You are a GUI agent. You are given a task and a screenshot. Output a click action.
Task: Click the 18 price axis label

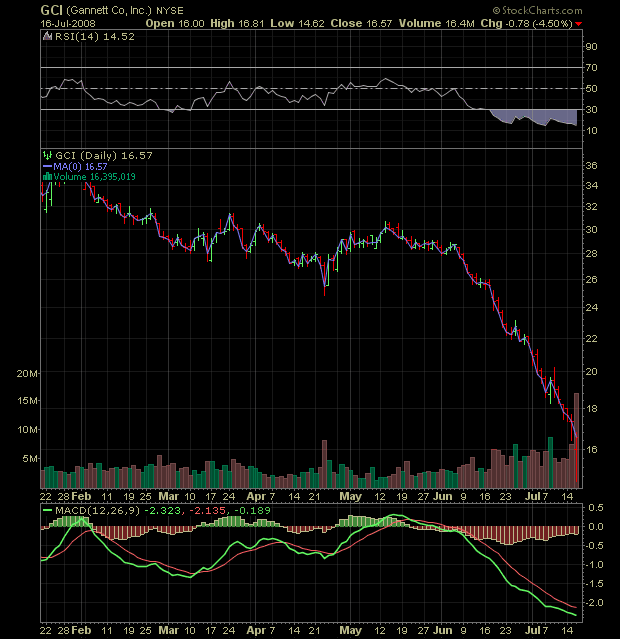pos(591,408)
